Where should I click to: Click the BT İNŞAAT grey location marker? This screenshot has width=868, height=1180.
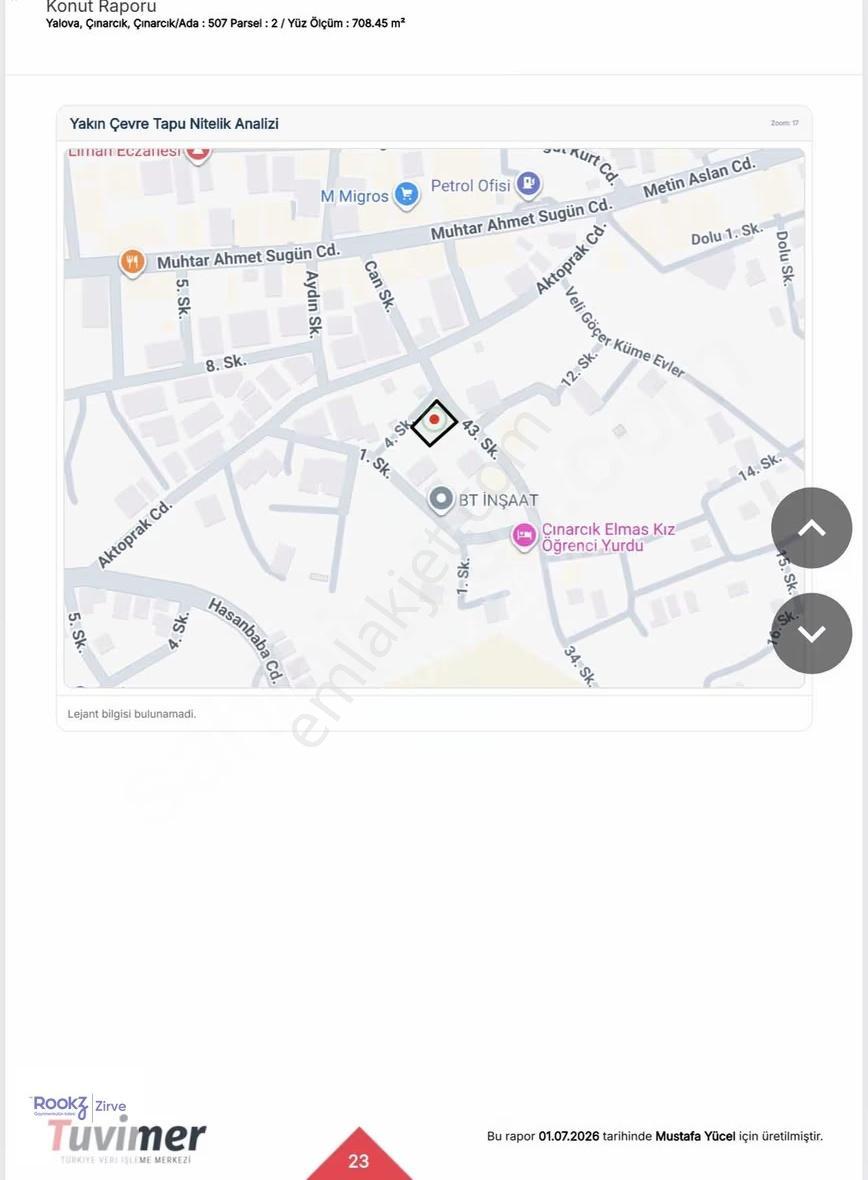coord(440,499)
